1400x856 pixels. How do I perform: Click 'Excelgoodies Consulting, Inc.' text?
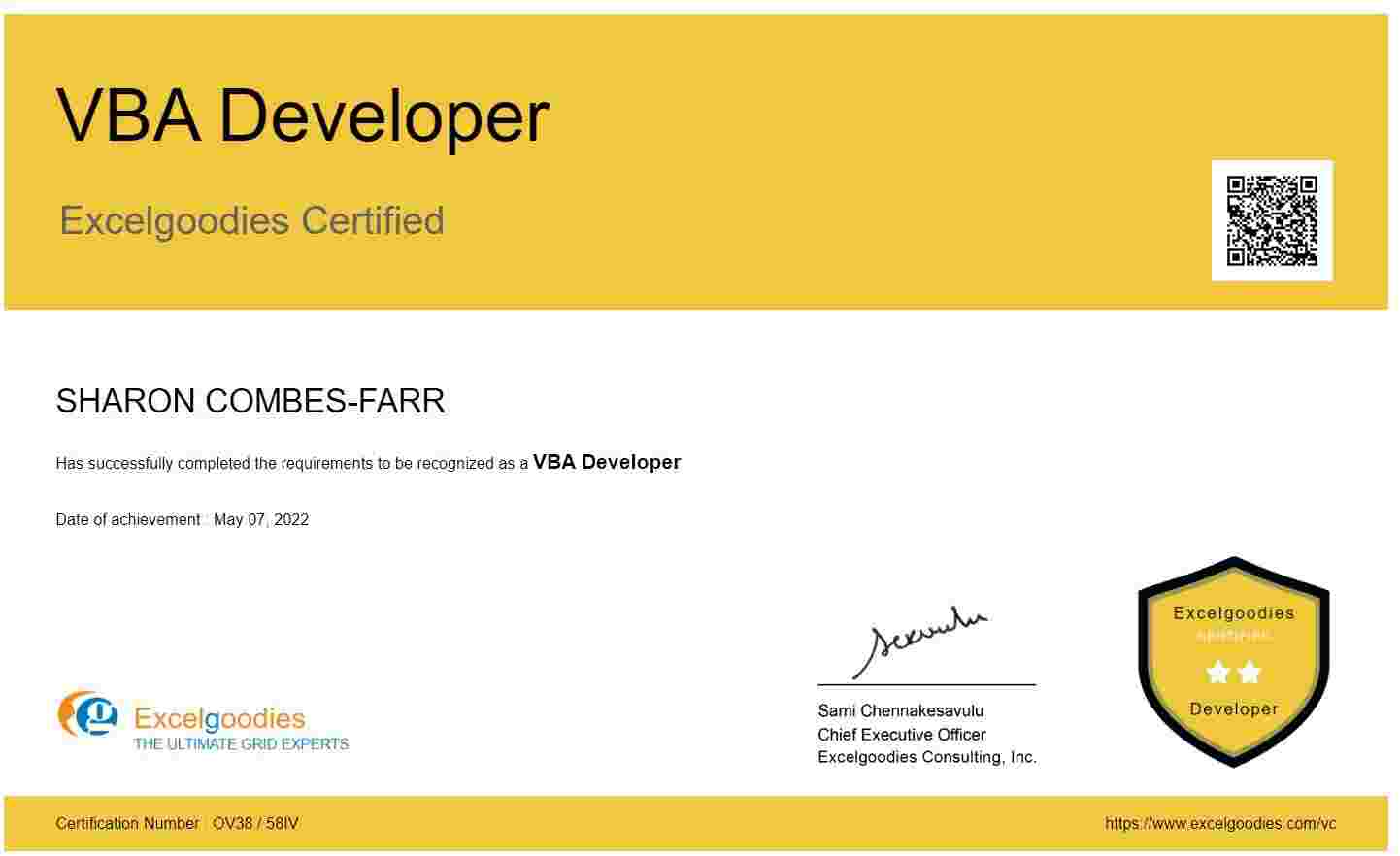tap(927, 757)
